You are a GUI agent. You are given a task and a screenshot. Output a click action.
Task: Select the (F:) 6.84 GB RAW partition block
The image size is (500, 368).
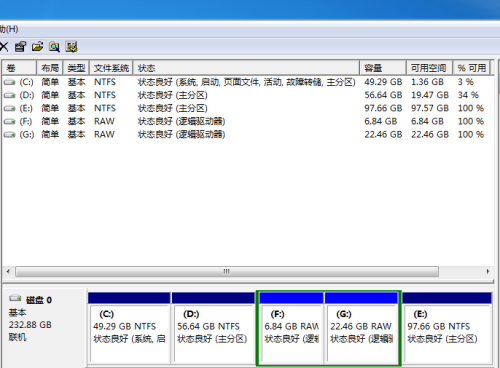(291, 327)
